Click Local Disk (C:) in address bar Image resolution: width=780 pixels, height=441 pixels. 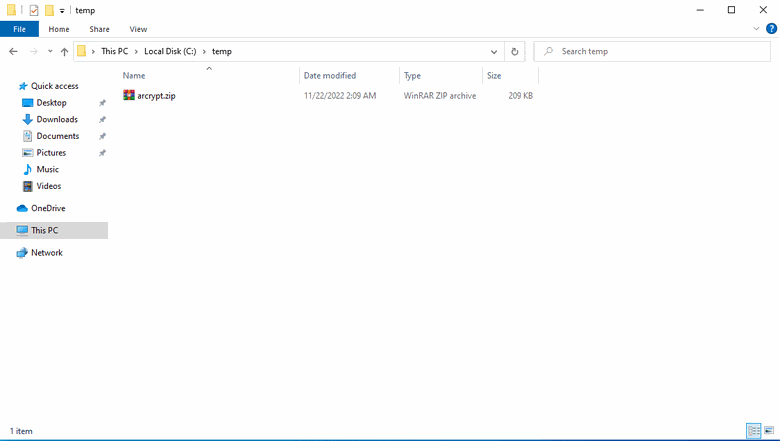tap(170, 51)
